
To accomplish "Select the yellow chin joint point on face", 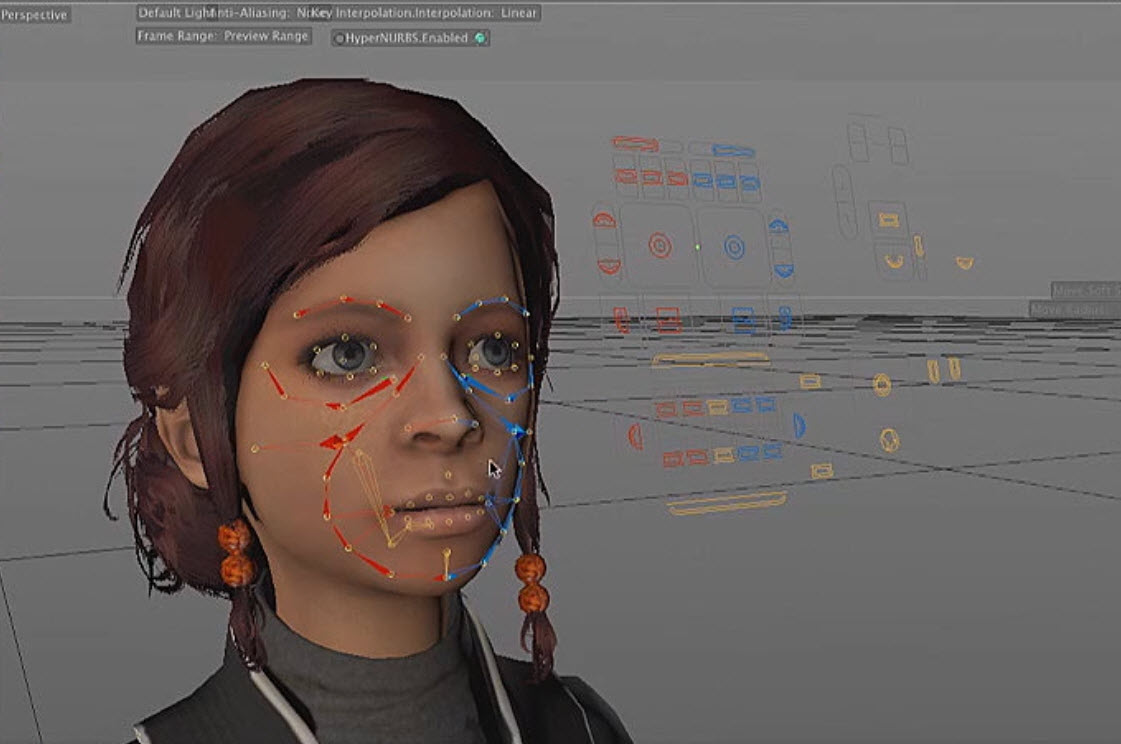I will point(446,551).
